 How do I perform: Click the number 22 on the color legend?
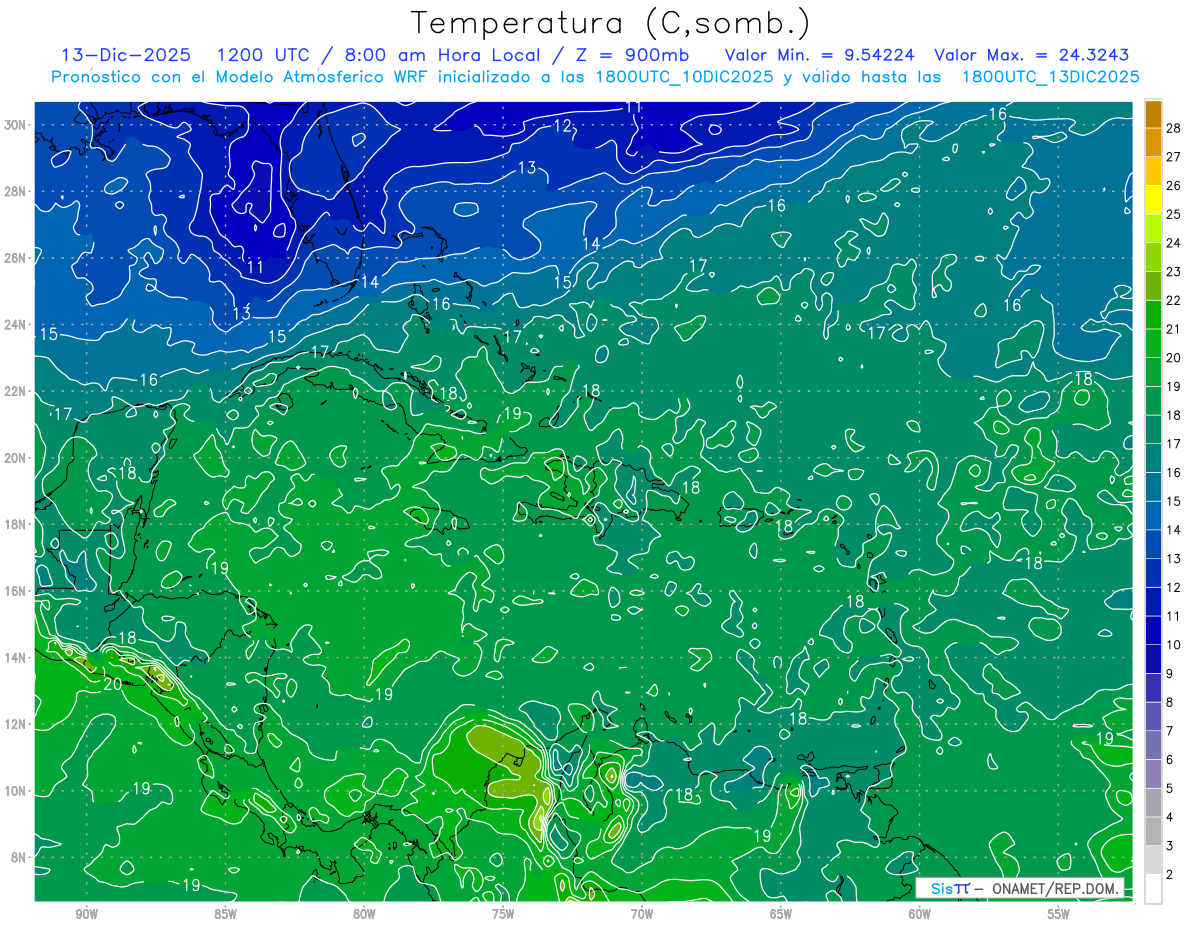[1173, 300]
